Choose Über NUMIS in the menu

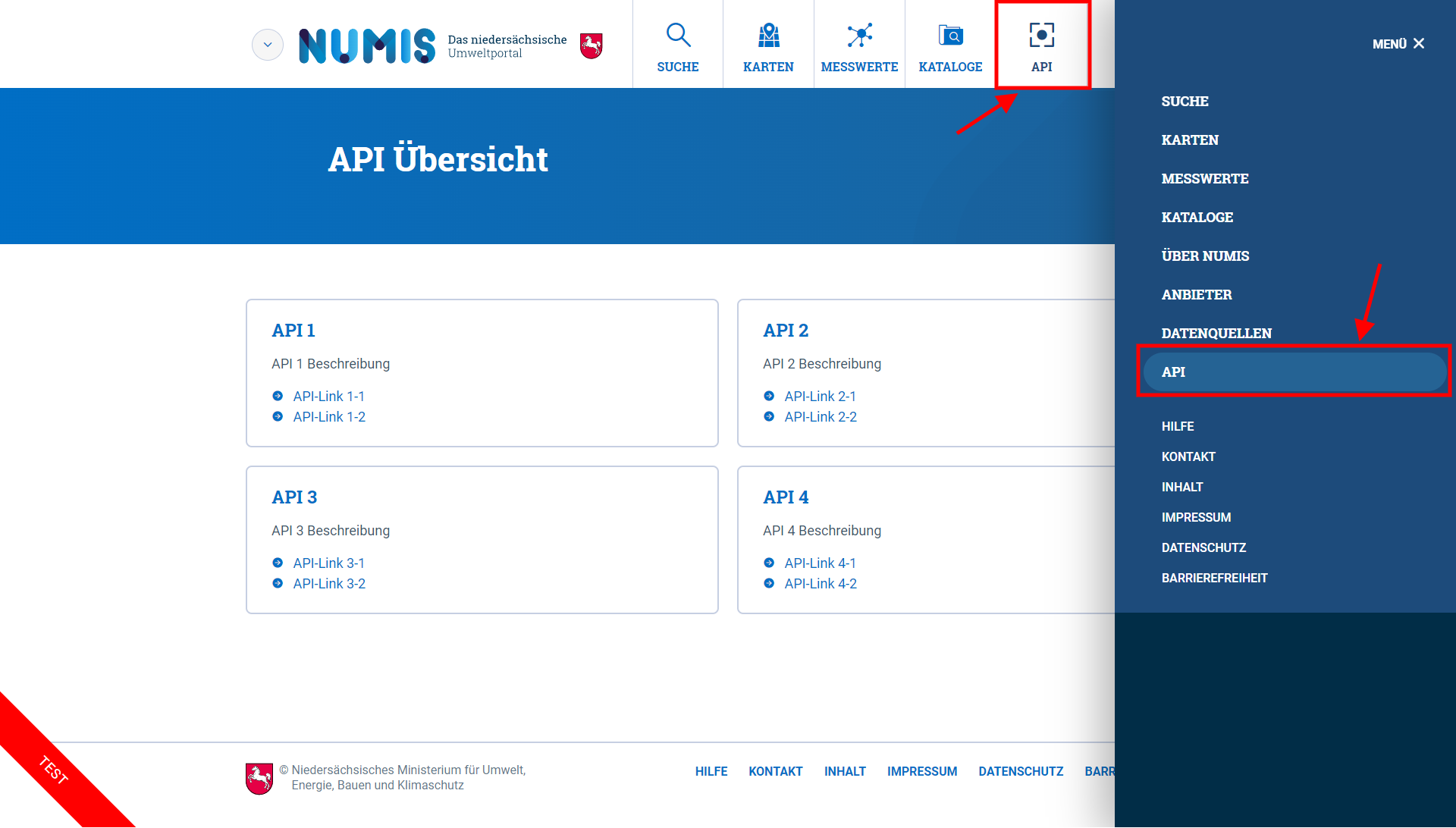point(1205,256)
